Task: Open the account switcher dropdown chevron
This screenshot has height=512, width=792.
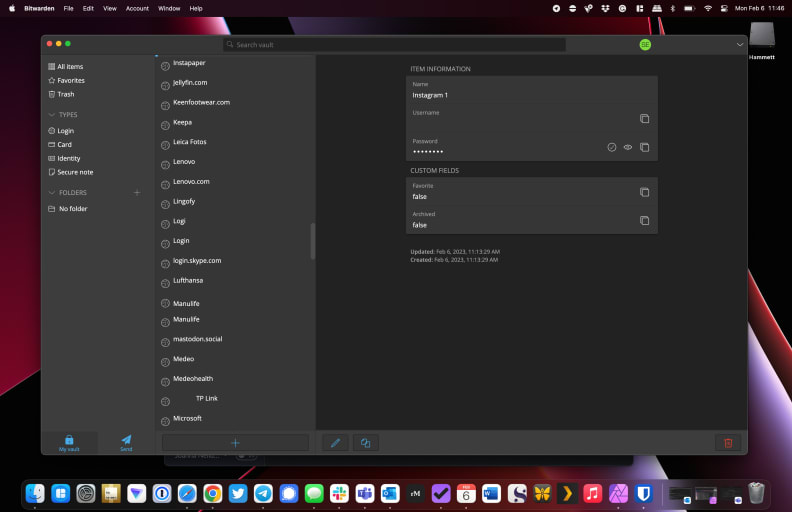Action: [x=739, y=44]
